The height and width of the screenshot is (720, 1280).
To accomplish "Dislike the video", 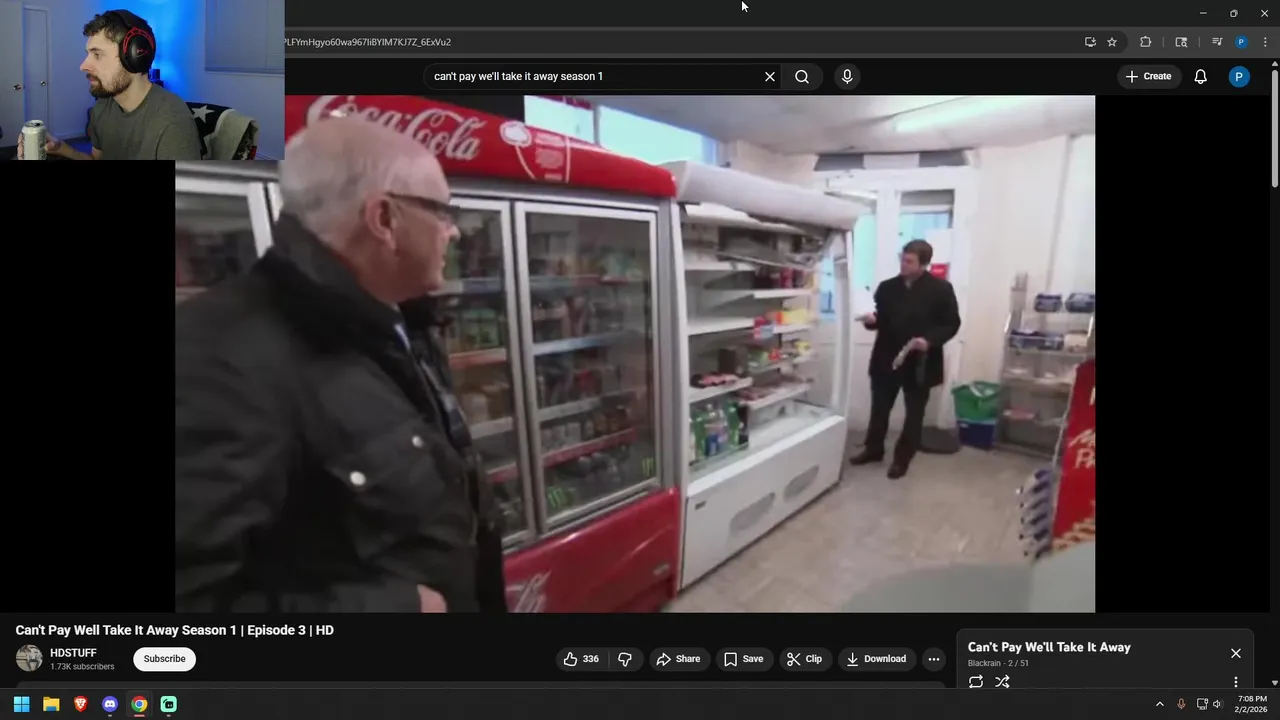I will click(x=625, y=659).
